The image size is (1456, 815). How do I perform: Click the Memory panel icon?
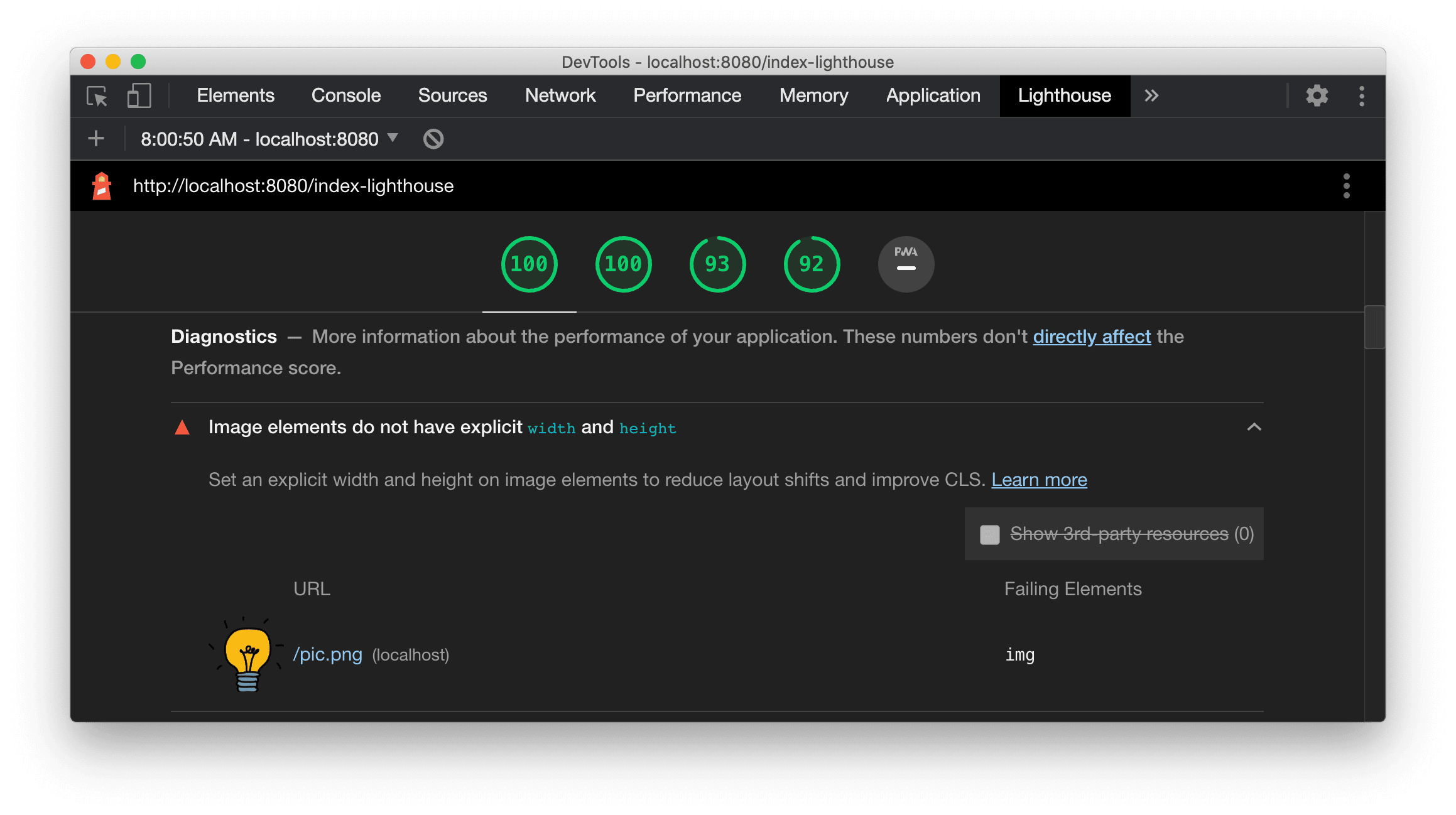[813, 96]
